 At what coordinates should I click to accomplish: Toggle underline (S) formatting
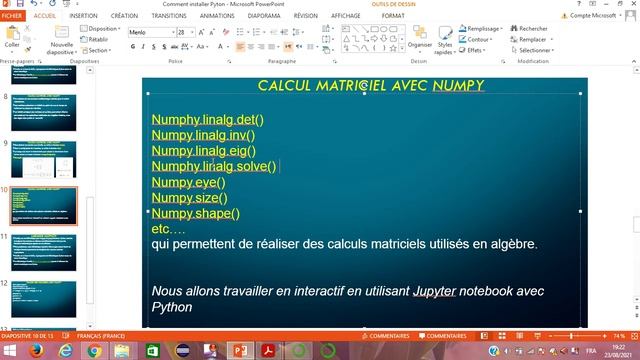tap(153, 47)
